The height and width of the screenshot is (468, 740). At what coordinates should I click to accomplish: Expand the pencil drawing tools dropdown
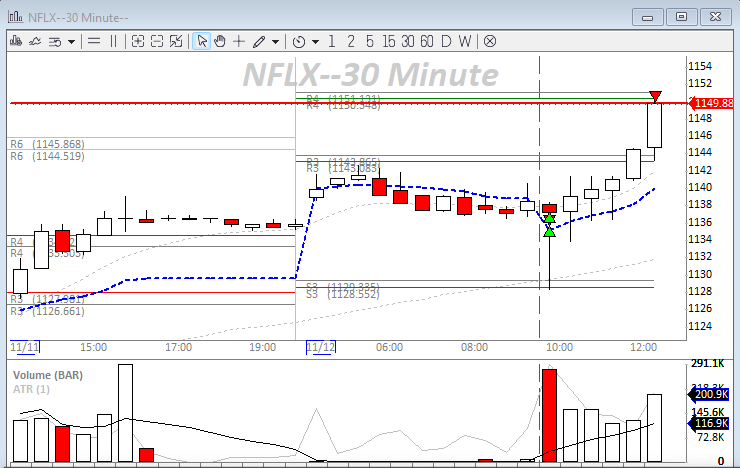276,42
